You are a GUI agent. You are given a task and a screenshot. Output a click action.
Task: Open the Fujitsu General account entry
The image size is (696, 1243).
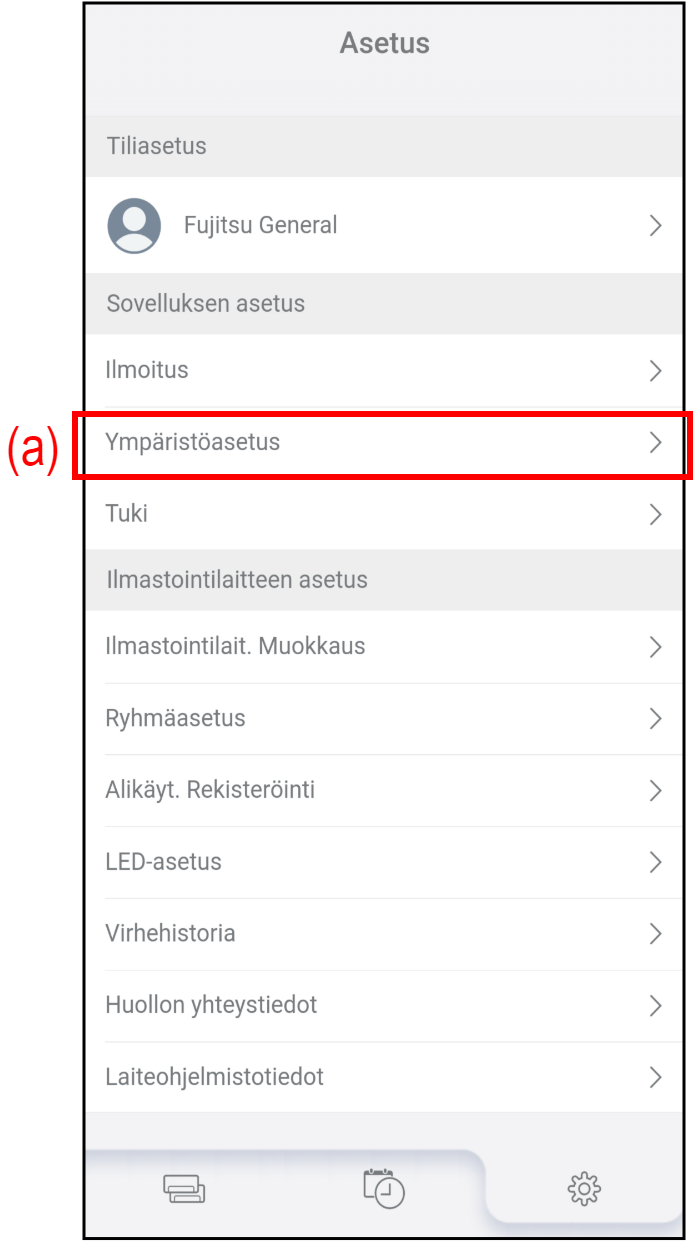[x=261, y=225]
